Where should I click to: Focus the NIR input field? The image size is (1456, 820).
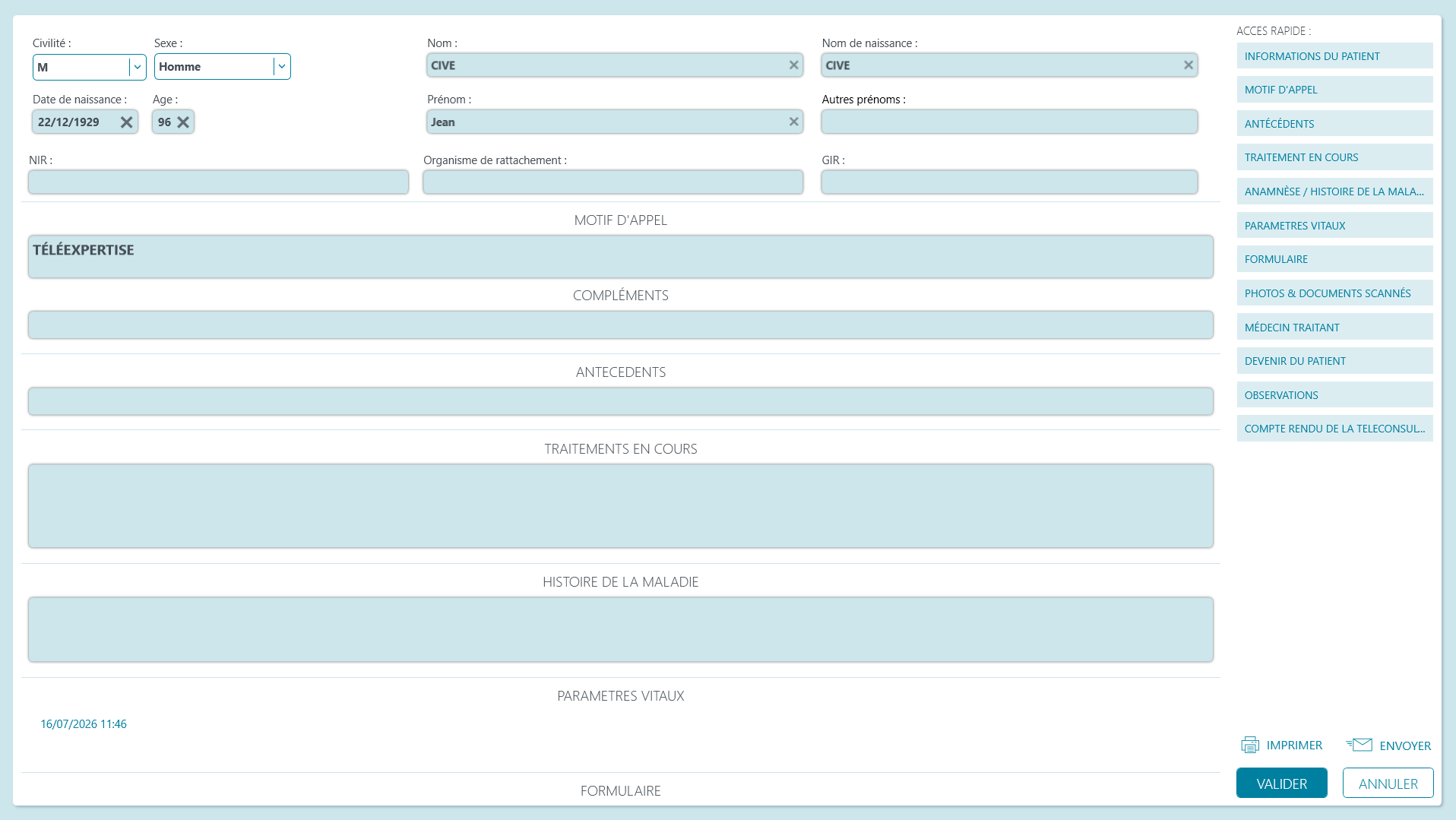click(x=218, y=182)
